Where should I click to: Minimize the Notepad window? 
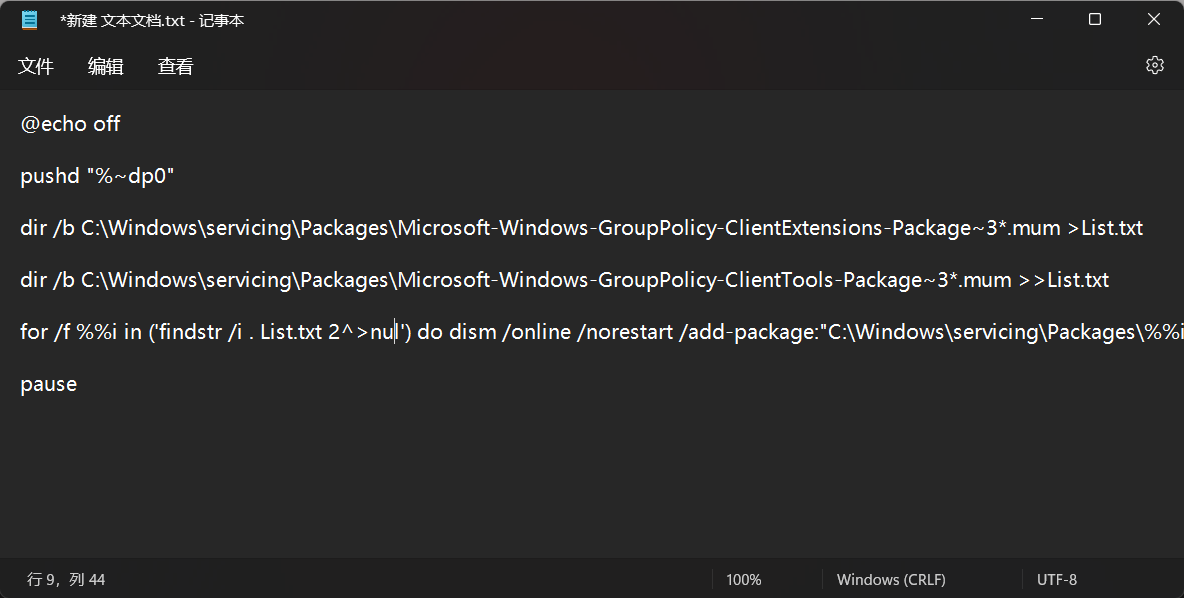point(1037,20)
